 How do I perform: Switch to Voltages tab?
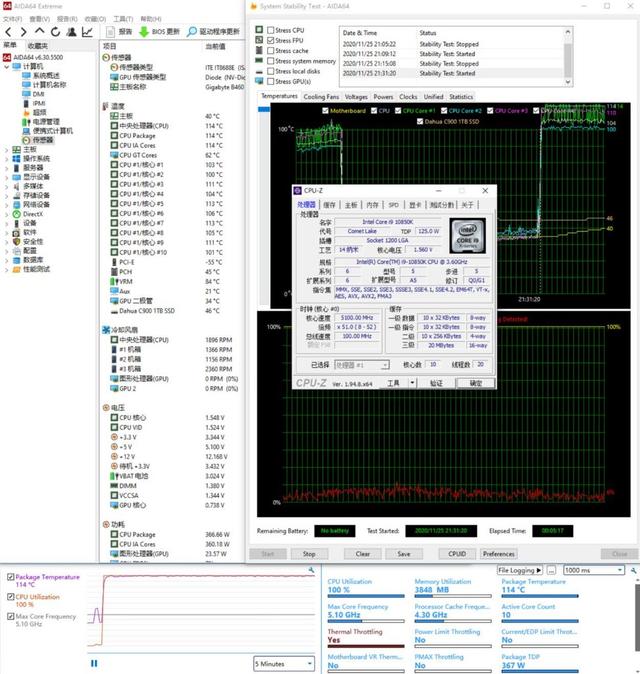[356, 97]
